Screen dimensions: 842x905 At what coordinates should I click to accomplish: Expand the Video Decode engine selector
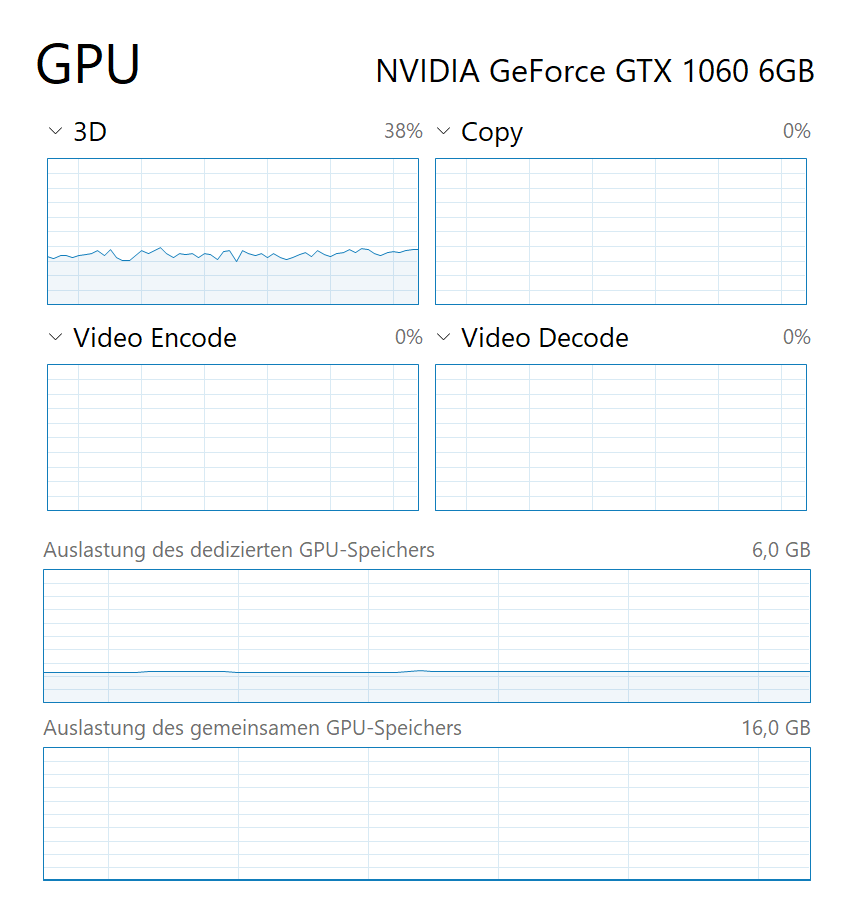443,337
